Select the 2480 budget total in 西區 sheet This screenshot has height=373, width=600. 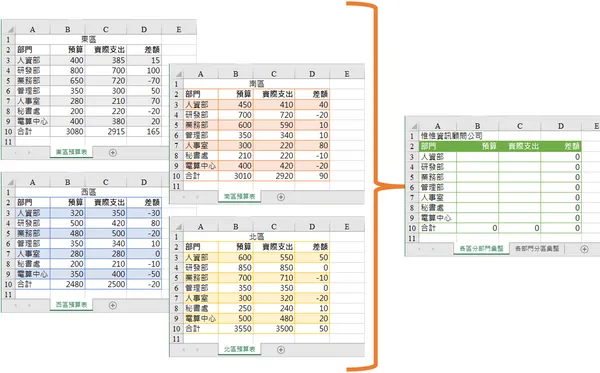67,284
